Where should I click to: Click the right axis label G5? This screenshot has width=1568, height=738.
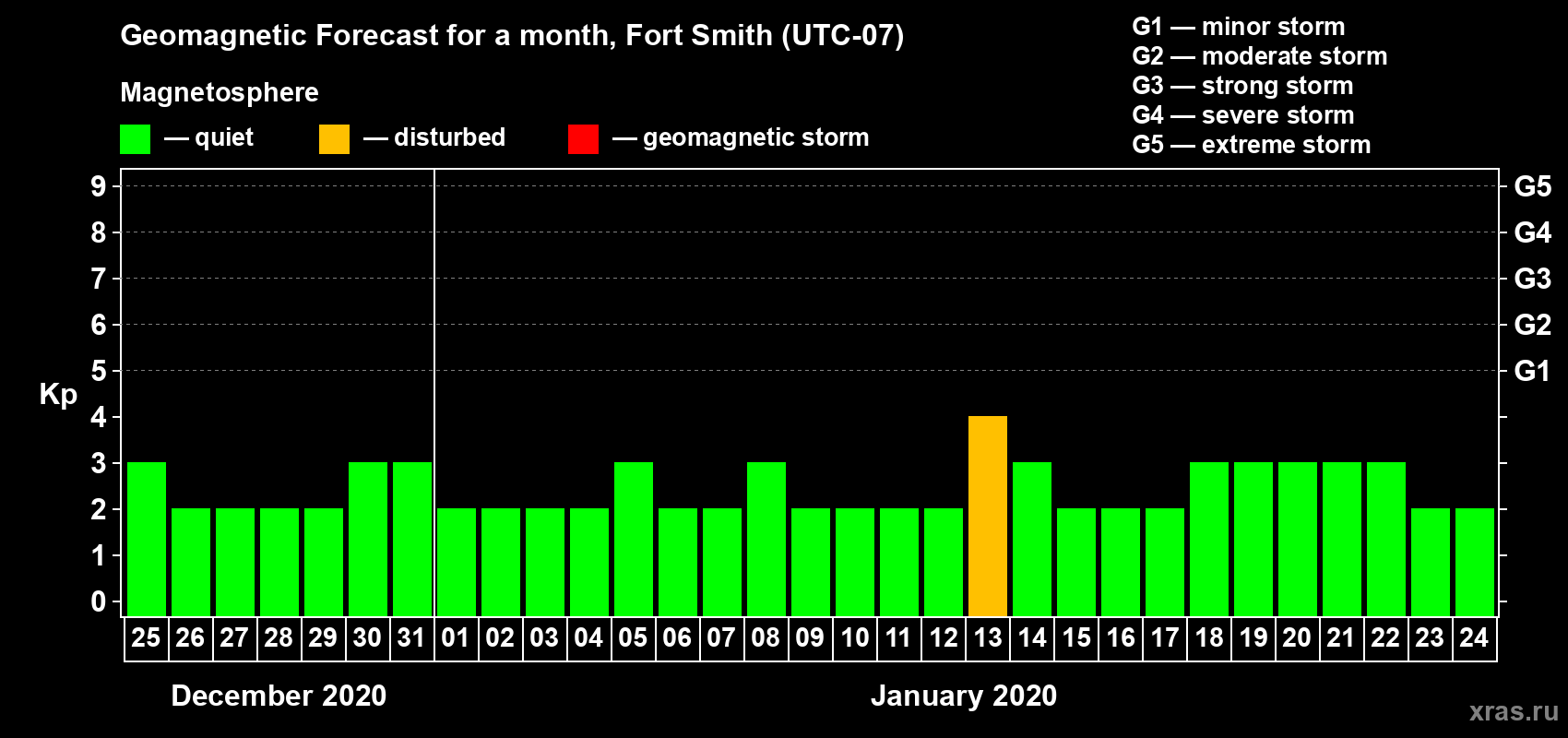coord(1533,186)
